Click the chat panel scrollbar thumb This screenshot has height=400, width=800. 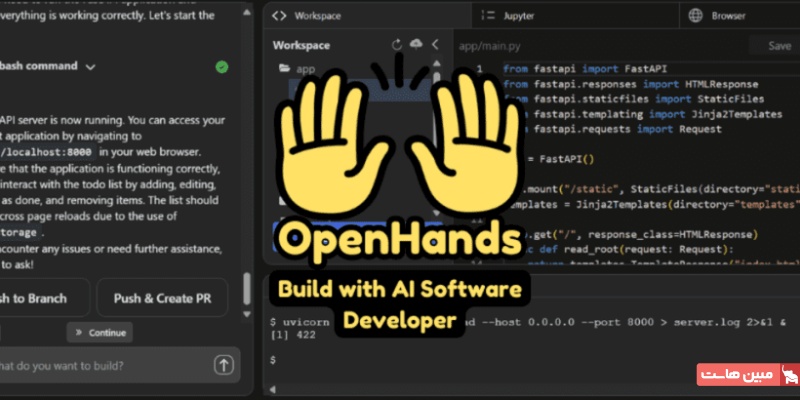[247, 288]
